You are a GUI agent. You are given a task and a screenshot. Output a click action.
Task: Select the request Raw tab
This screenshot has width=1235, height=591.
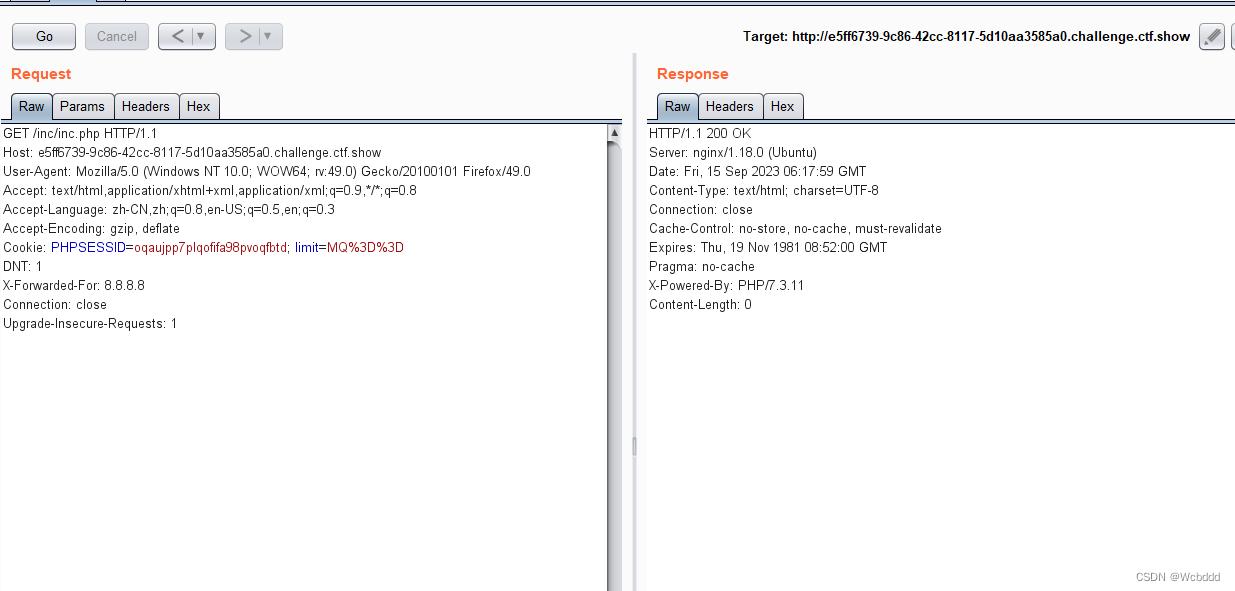(32, 106)
